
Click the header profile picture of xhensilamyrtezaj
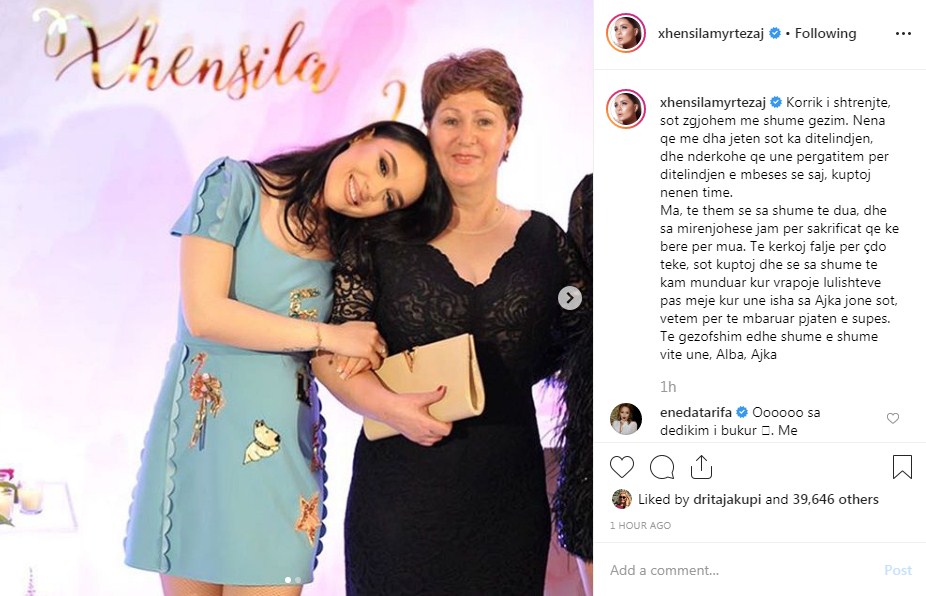click(626, 33)
